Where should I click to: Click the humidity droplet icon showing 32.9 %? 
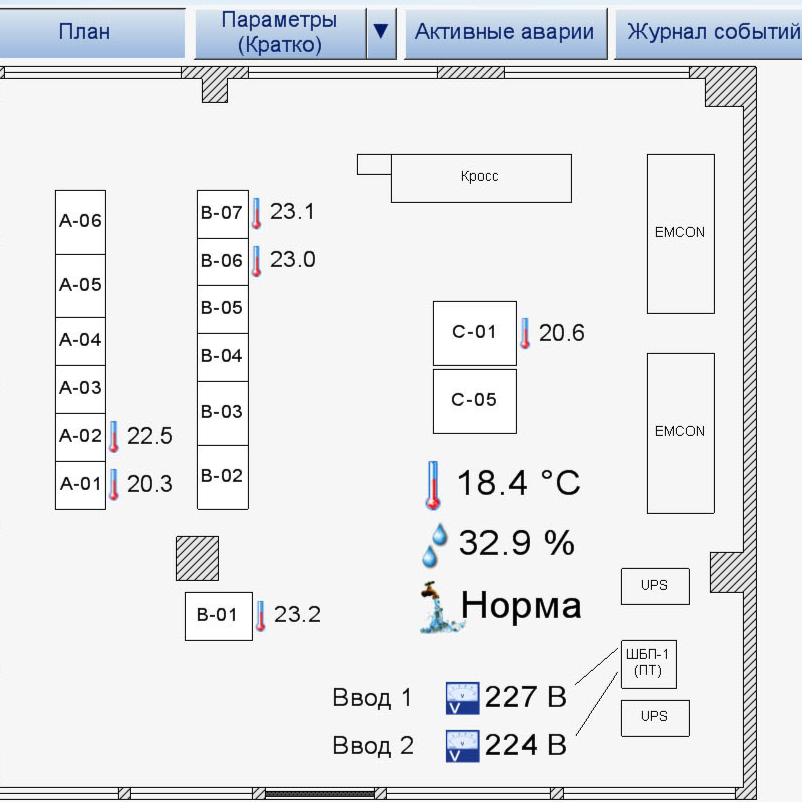click(x=432, y=543)
